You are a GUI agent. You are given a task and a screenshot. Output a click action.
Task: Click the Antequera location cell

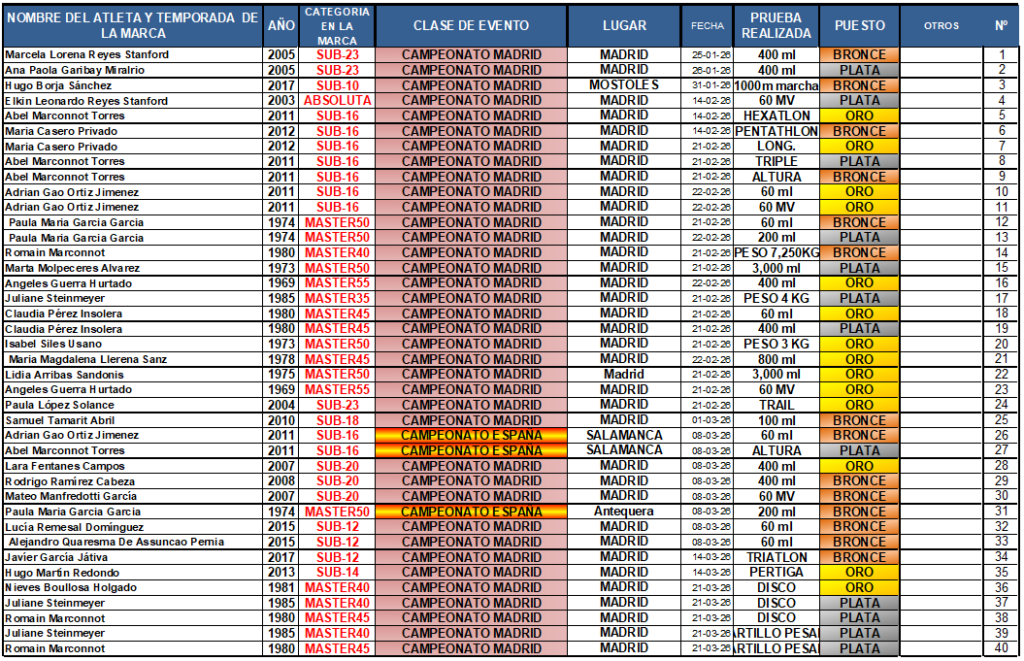[624, 511]
